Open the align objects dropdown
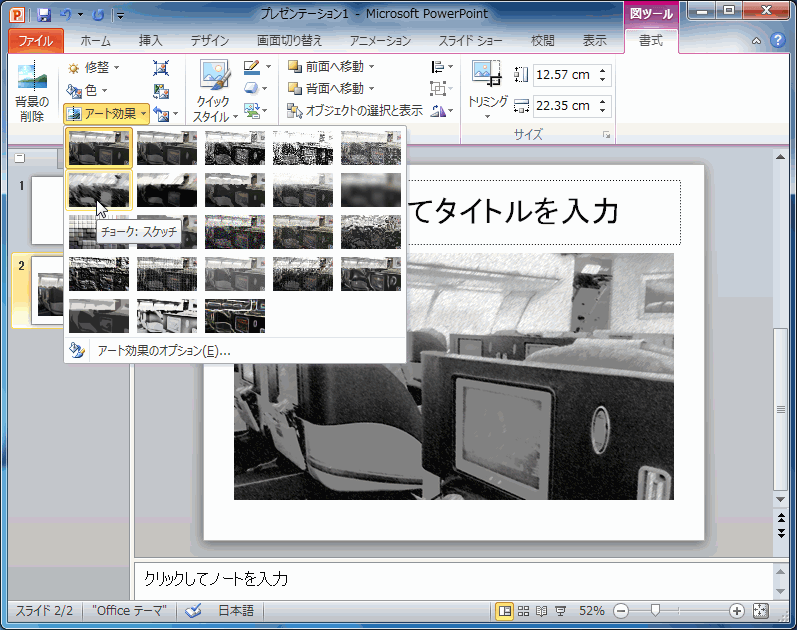 point(442,67)
